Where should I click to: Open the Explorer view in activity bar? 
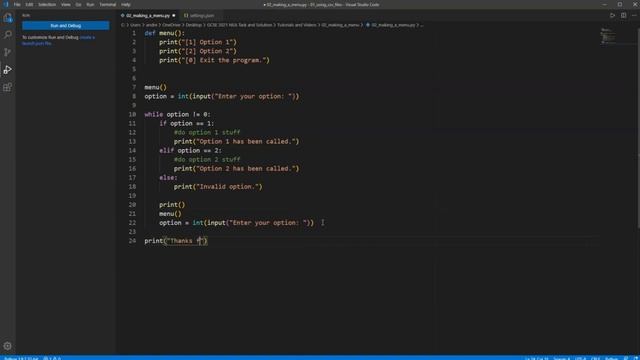coord(8,18)
